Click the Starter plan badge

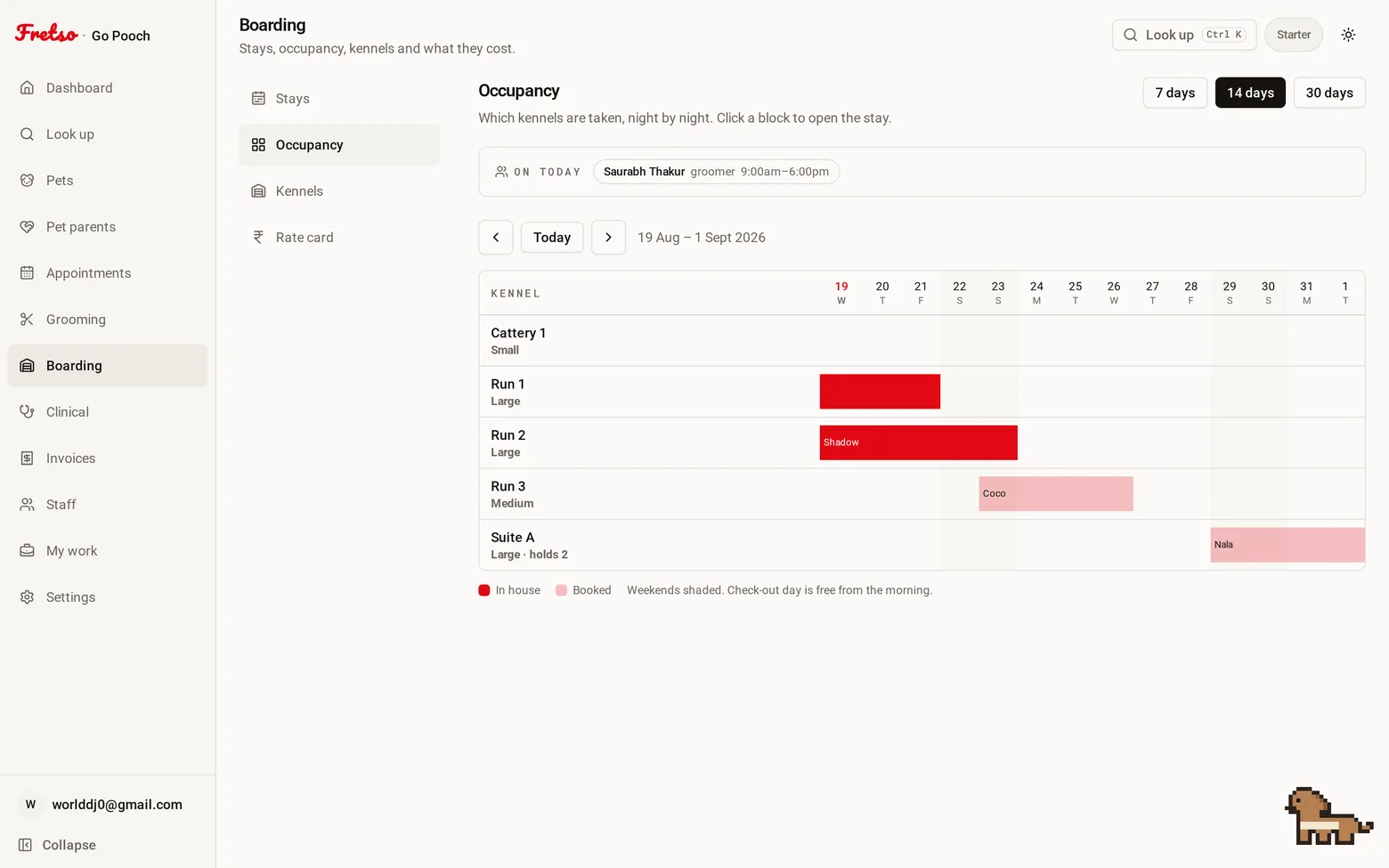click(1294, 35)
